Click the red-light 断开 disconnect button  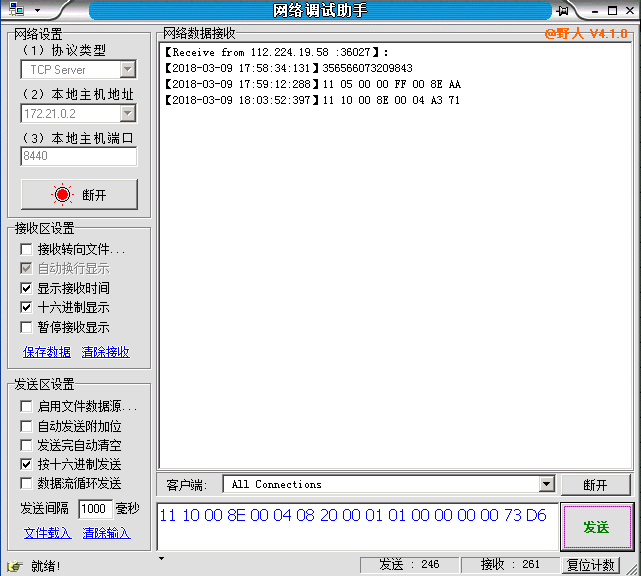click(x=79, y=195)
